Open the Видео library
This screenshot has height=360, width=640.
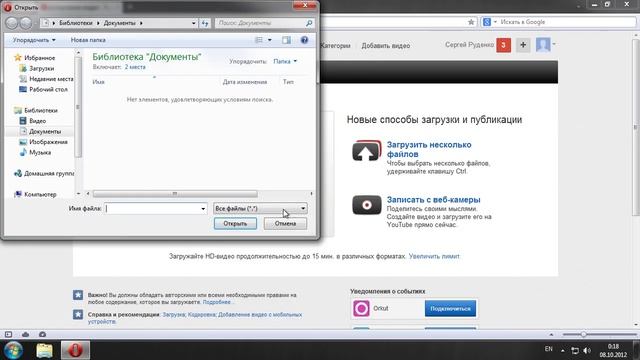(x=37, y=121)
